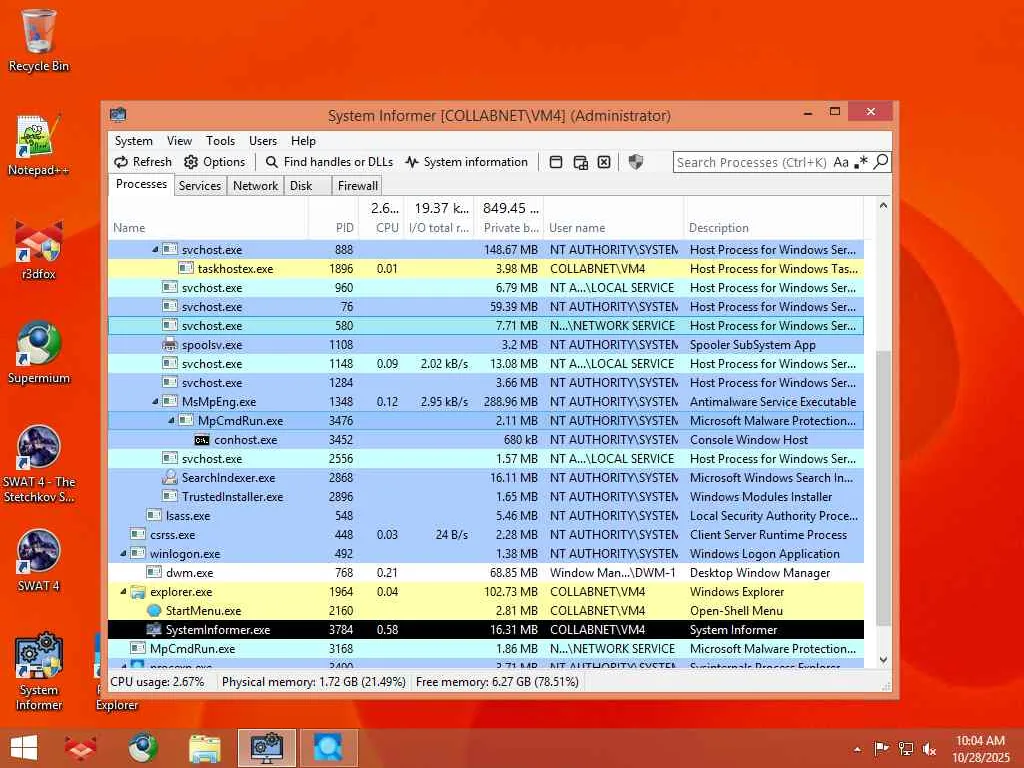Open the Tools menu

(220, 140)
